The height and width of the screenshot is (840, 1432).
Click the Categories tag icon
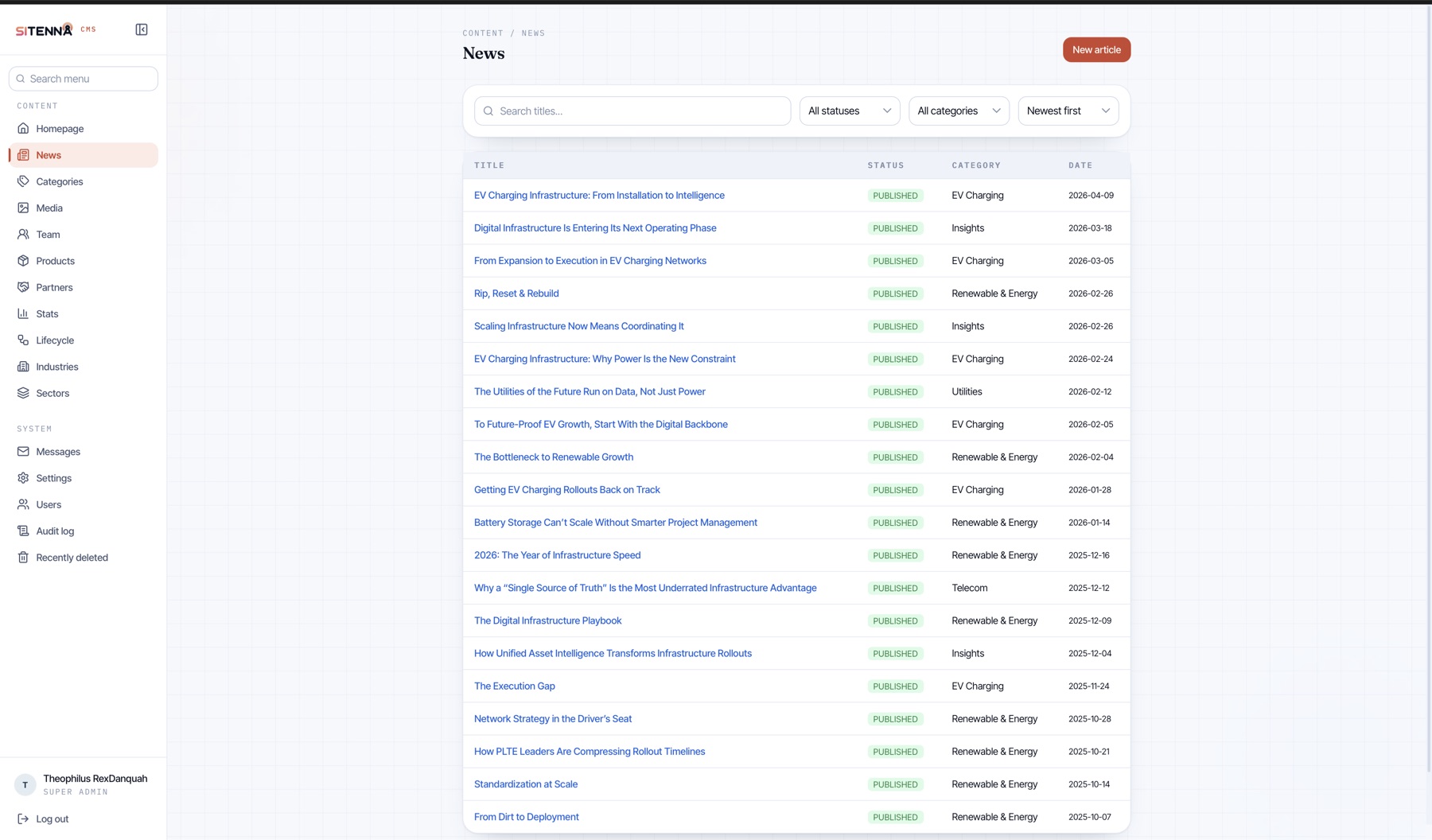point(23,181)
